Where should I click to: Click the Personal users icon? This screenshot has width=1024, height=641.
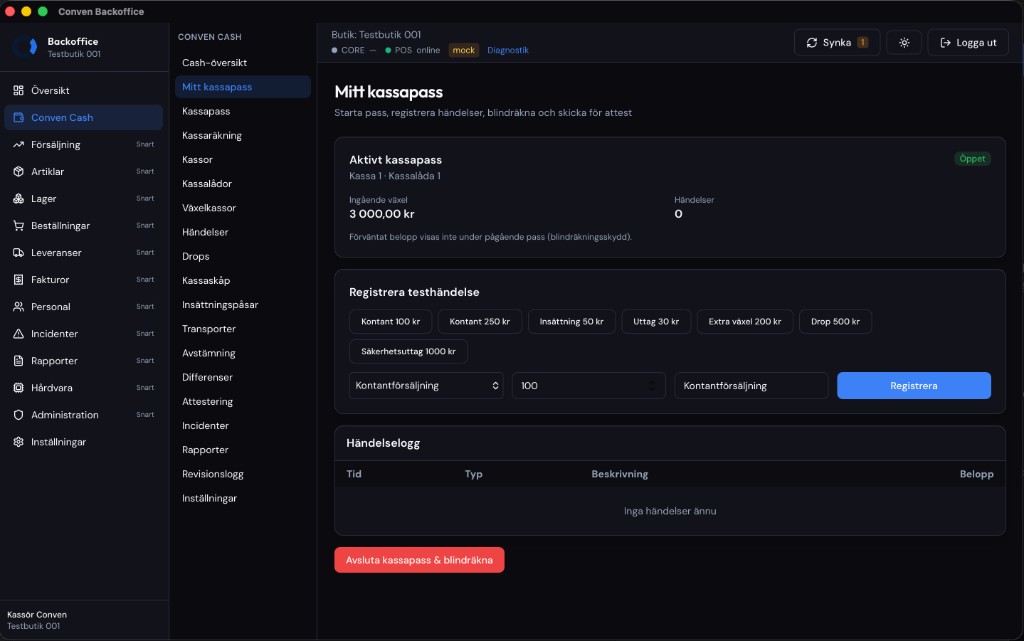pos(18,307)
